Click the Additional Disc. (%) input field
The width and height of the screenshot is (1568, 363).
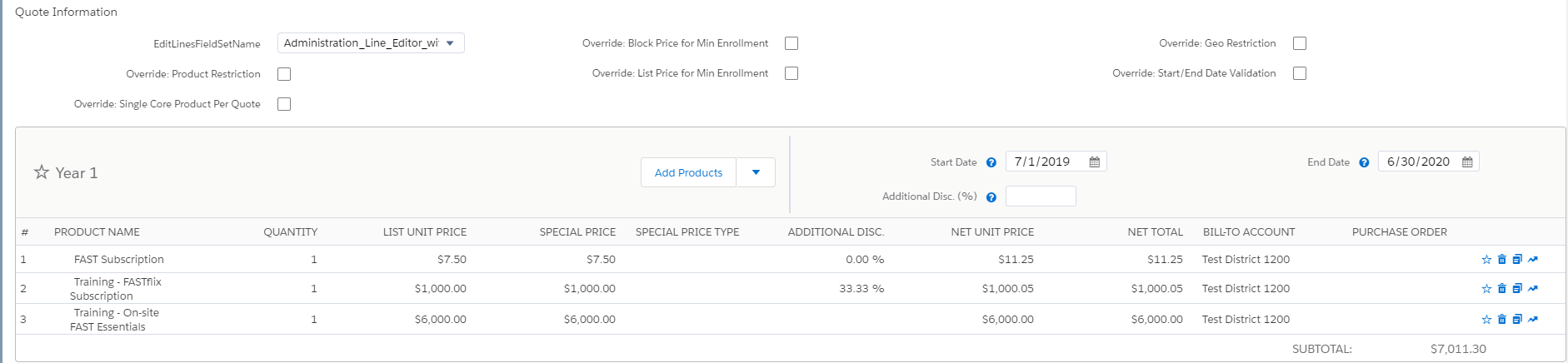coord(1041,196)
